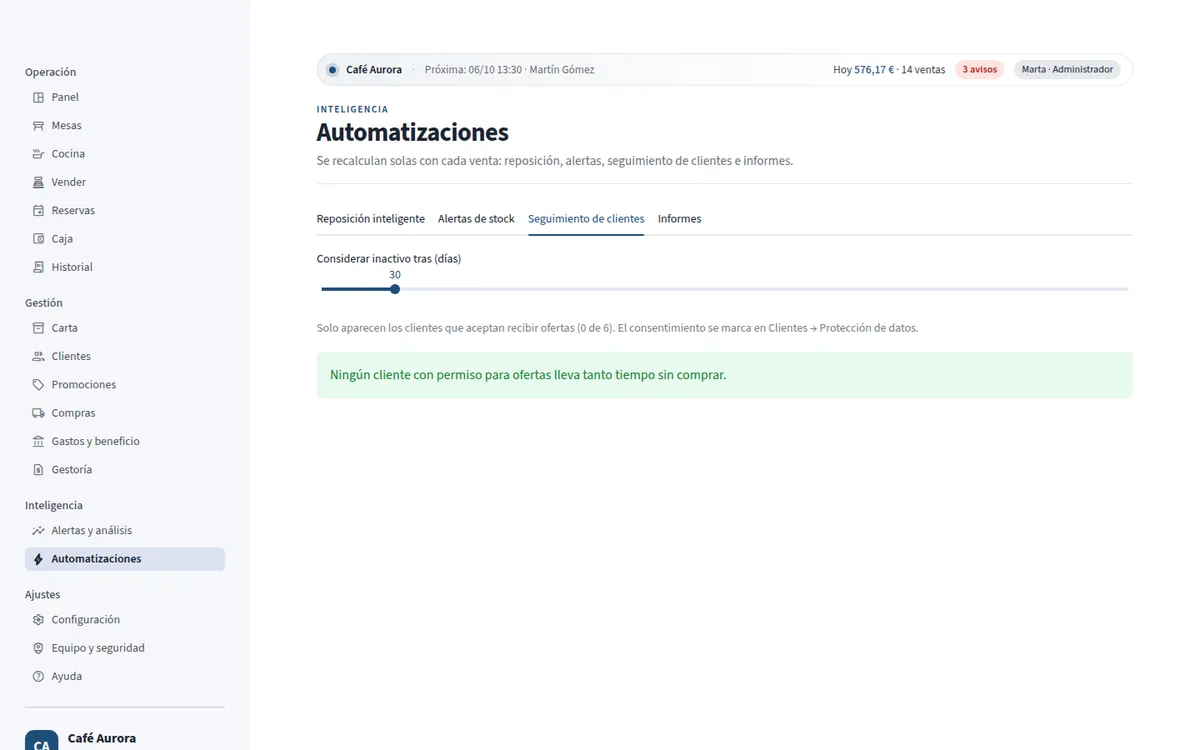Open Cocina in the sidebar
Image resolution: width=1200 pixels, height=750 pixels.
(x=125, y=154)
